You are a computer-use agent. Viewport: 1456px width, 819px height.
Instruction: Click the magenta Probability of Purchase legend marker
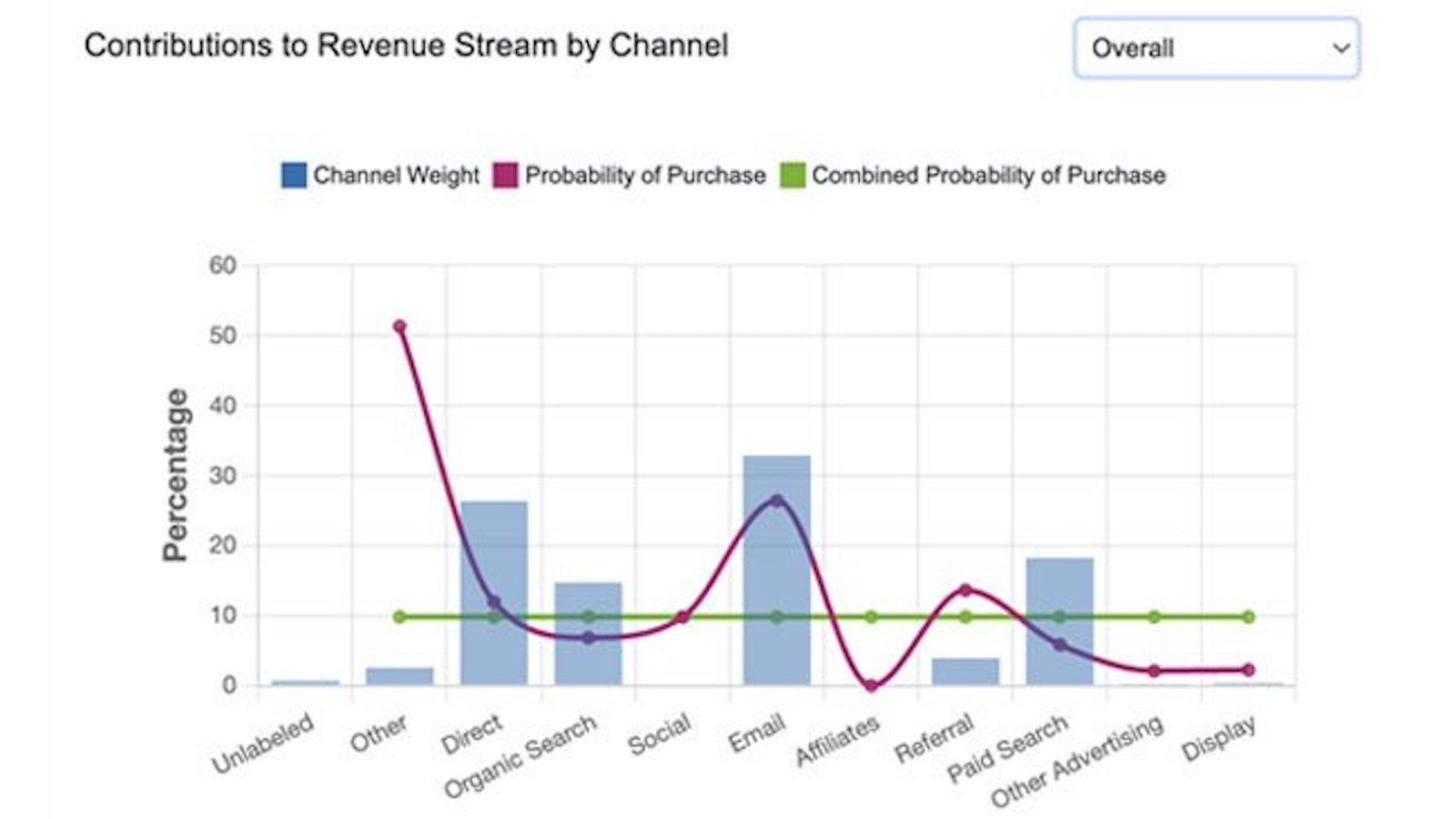pyautogui.click(x=506, y=173)
